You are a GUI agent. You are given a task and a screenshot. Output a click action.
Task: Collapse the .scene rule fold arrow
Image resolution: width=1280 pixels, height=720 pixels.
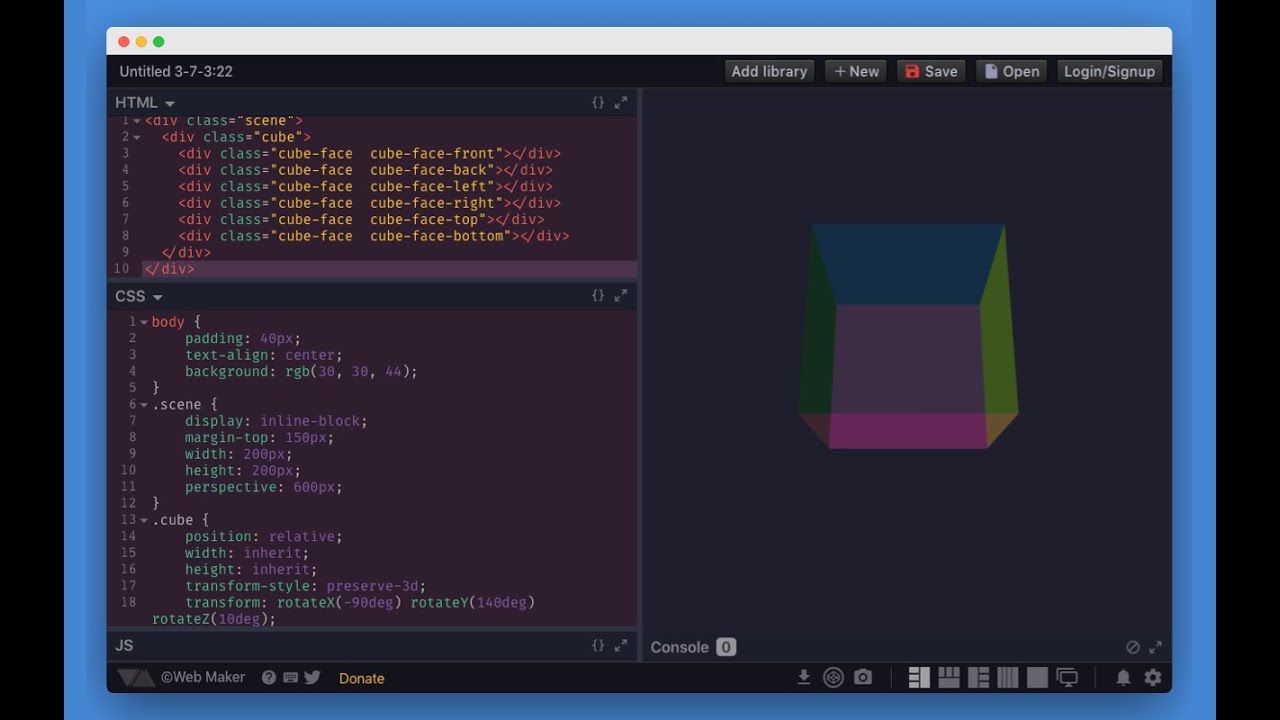[144, 405]
